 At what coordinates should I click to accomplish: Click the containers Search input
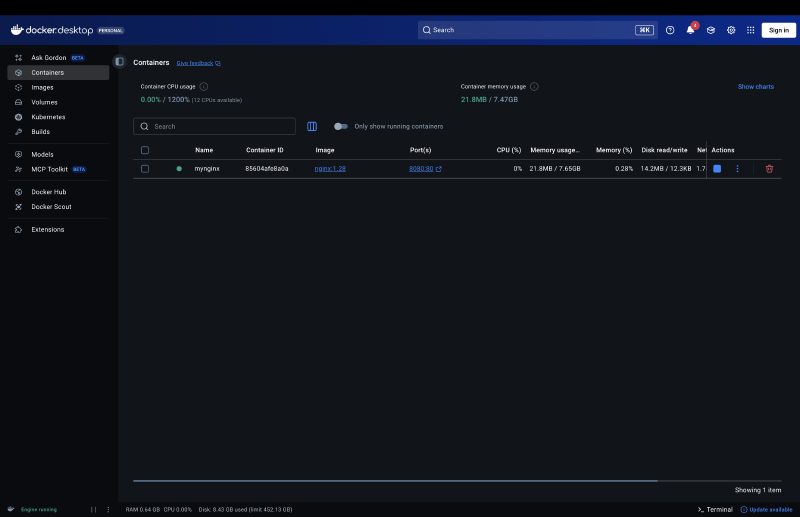pos(214,126)
